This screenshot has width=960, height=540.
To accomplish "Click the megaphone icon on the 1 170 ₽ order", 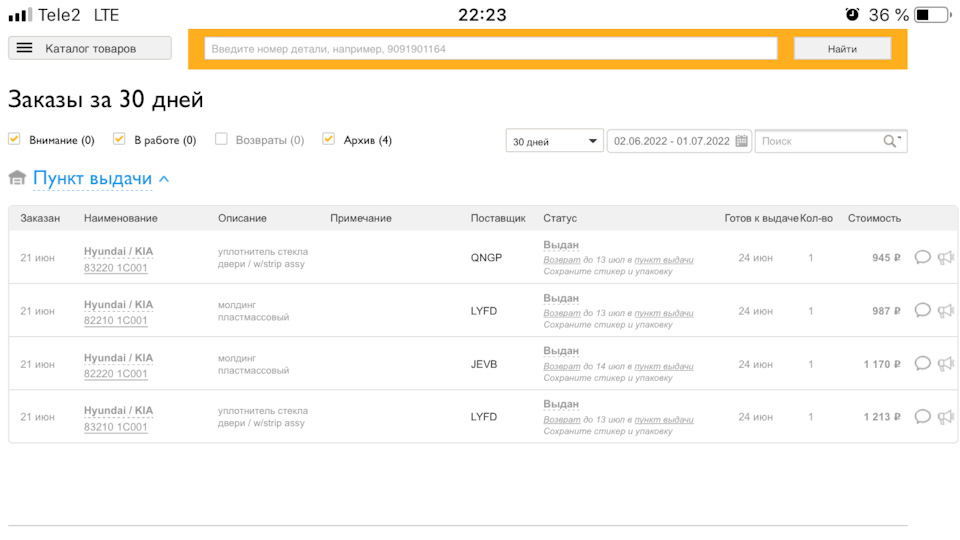I will pos(945,364).
